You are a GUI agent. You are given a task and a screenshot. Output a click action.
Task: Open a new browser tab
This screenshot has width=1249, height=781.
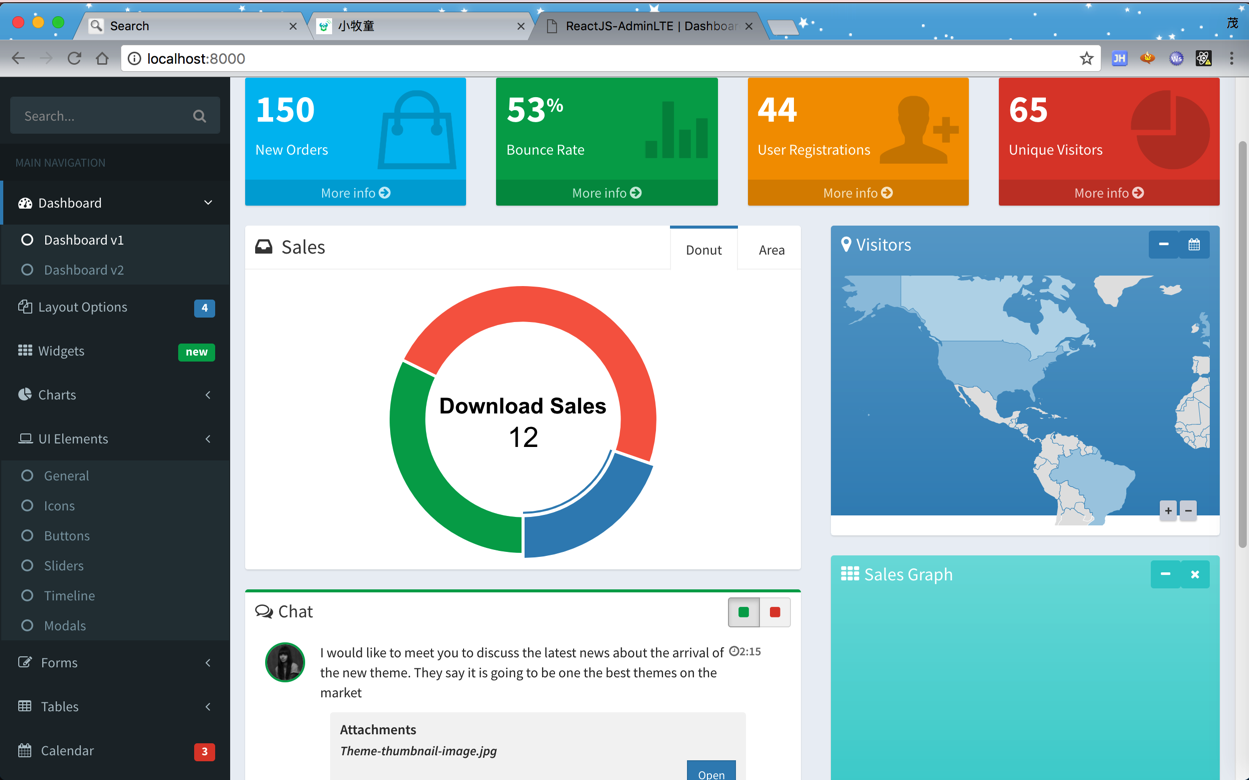pyautogui.click(x=783, y=27)
